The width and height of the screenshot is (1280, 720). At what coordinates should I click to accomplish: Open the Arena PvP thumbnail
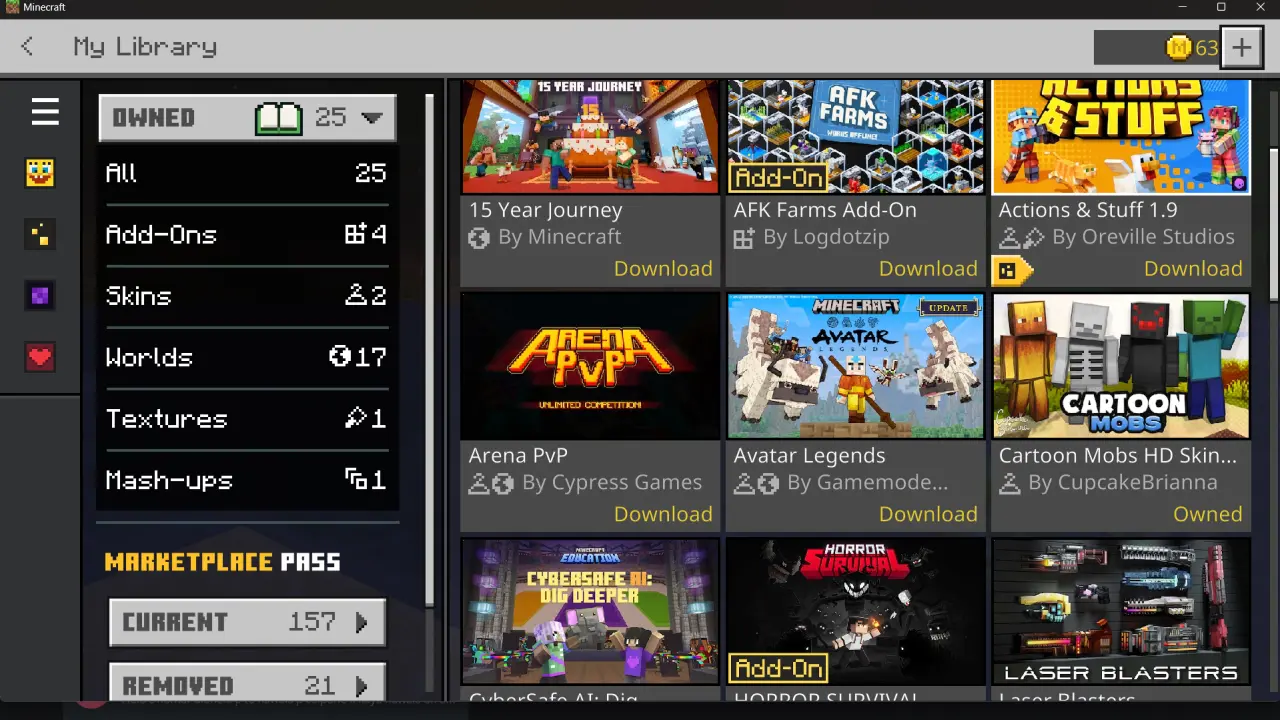[x=590, y=366]
